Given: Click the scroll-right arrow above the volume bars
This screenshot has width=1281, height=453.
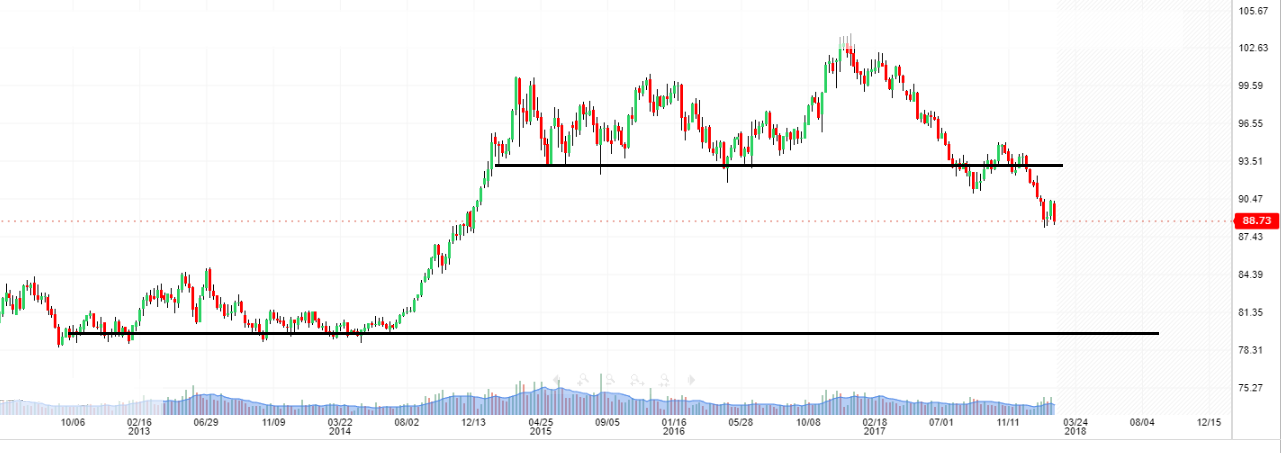Looking at the screenshot, I should [x=691, y=380].
